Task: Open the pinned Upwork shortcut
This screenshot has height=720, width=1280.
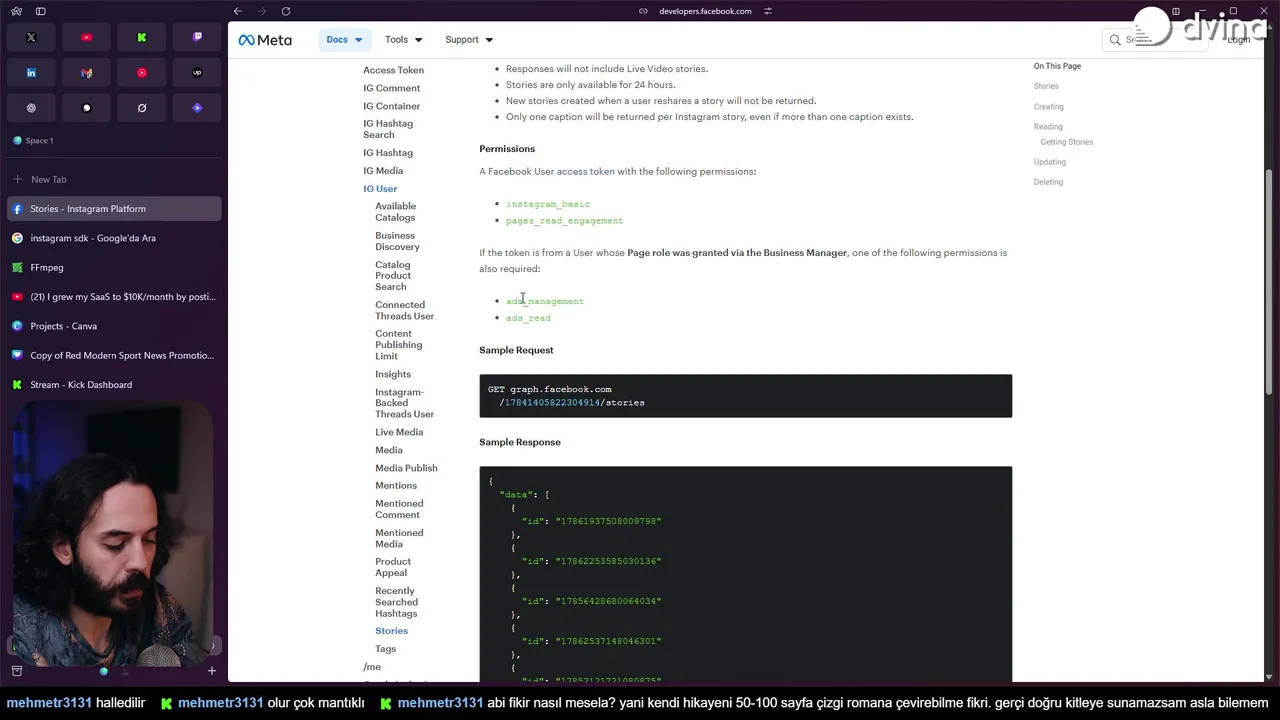Action: pos(197,73)
